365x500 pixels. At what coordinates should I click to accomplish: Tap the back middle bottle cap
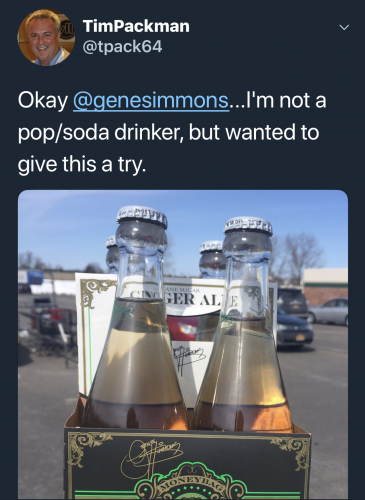[x=211, y=247]
